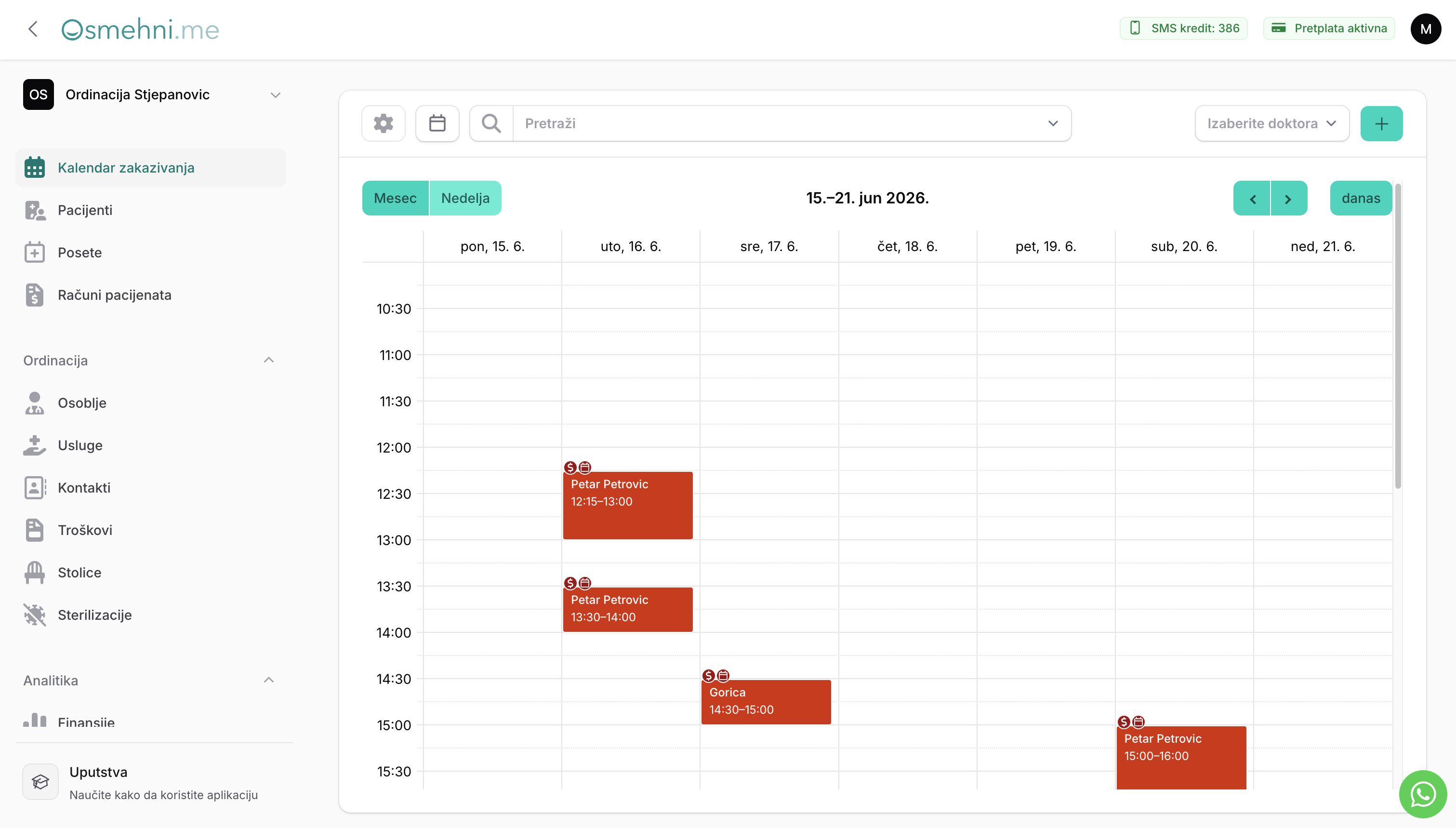Image resolution: width=1456 pixels, height=828 pixels.
Task: Click calendar icon on Gorica appointment
Action: click(723, 676)
